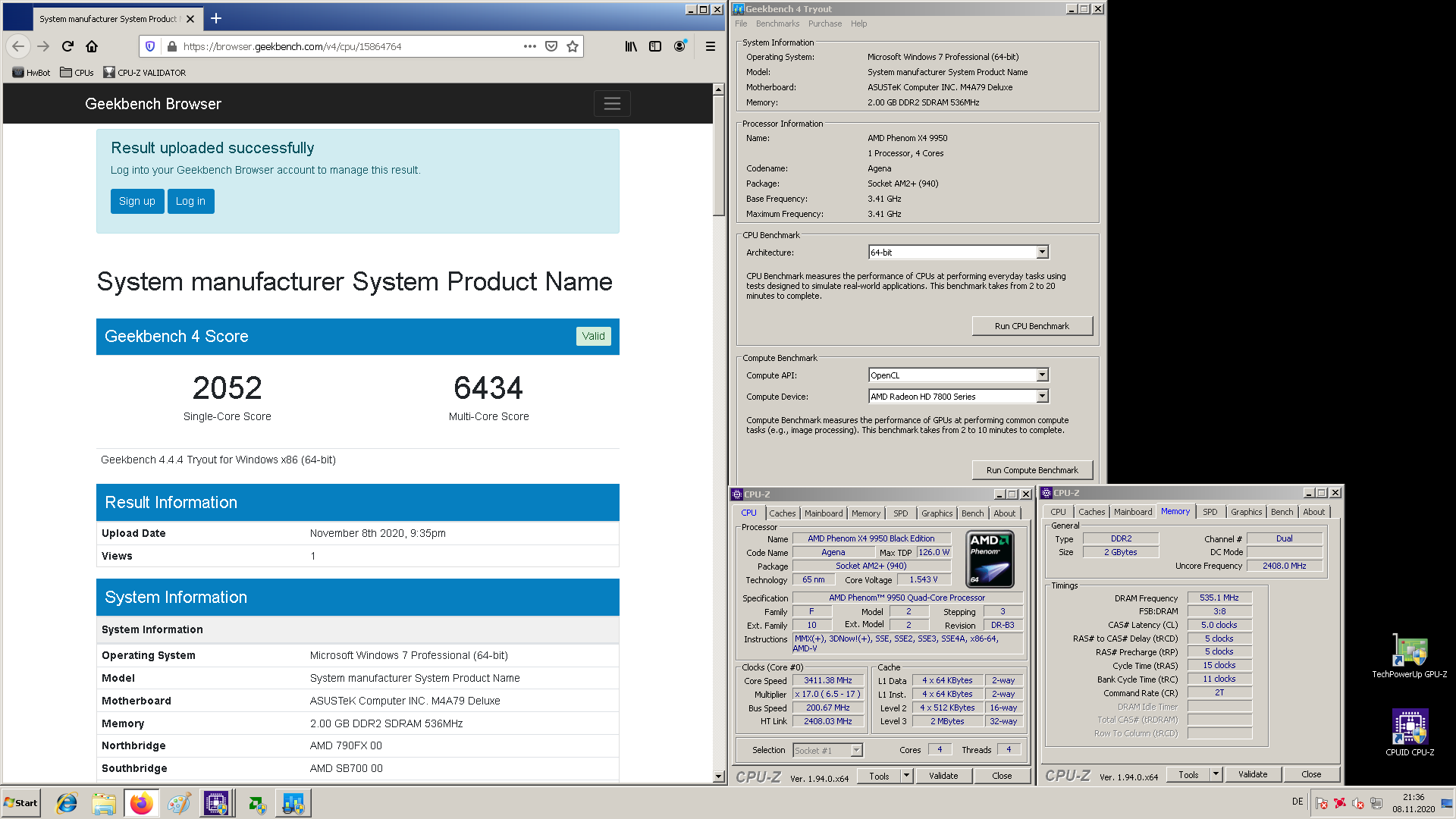This screenshot has width=1456, height=819.
Task: Open Bench tab in left CPU-Z
Action: coord(972,513)
